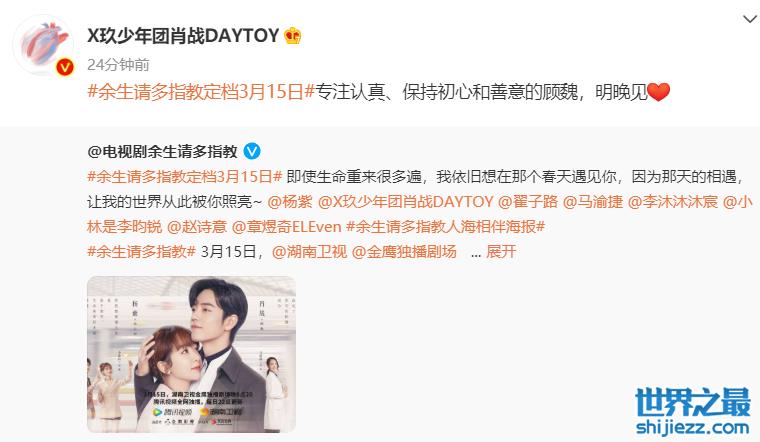Open the post options chevron at top right
This screenshot has height=442, width=760.
pyautogui.click(x=750, y=19)
